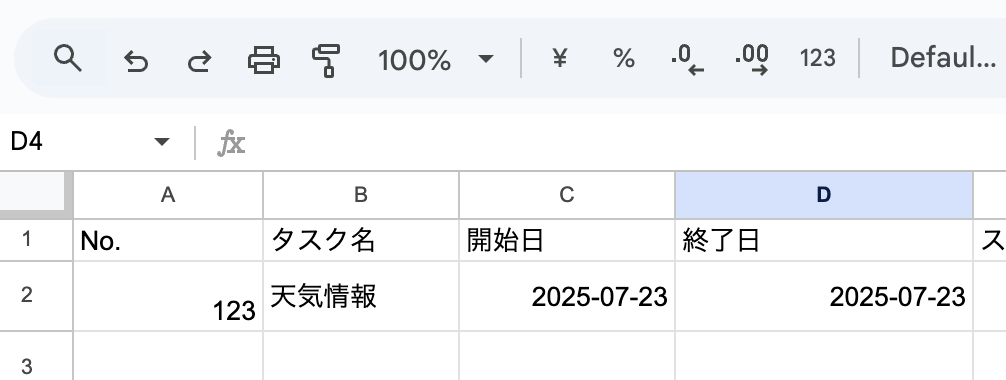Select the cell containing 天気情報
Viewport: 1006px width, 380px height.
point(361,296)
